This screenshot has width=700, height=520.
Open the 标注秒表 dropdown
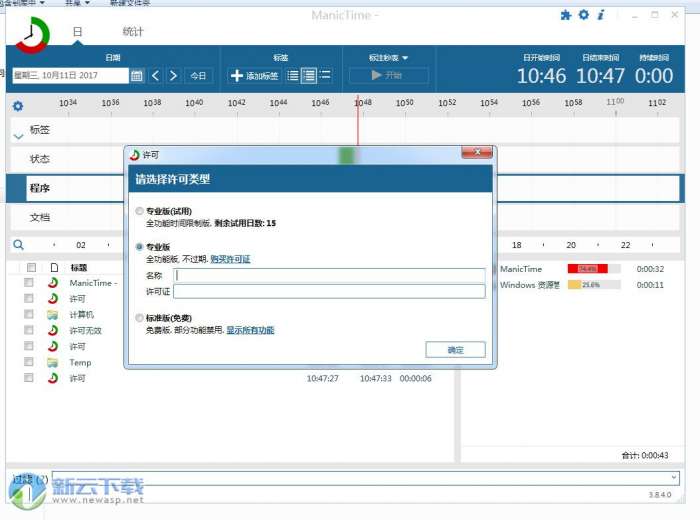(x=388, y=58)
